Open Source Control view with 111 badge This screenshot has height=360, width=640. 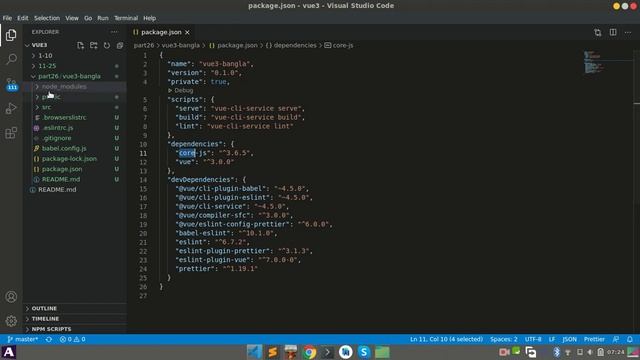pyautogui.click(x=11, y=84)
